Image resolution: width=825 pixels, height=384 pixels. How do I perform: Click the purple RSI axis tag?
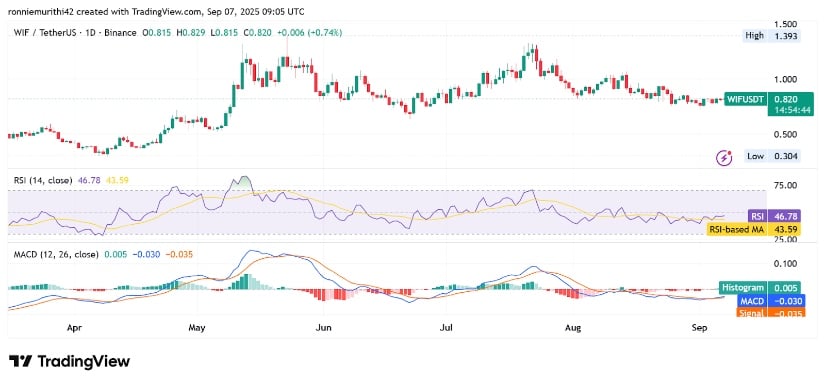pyautogui.click(x=757, y=216)
